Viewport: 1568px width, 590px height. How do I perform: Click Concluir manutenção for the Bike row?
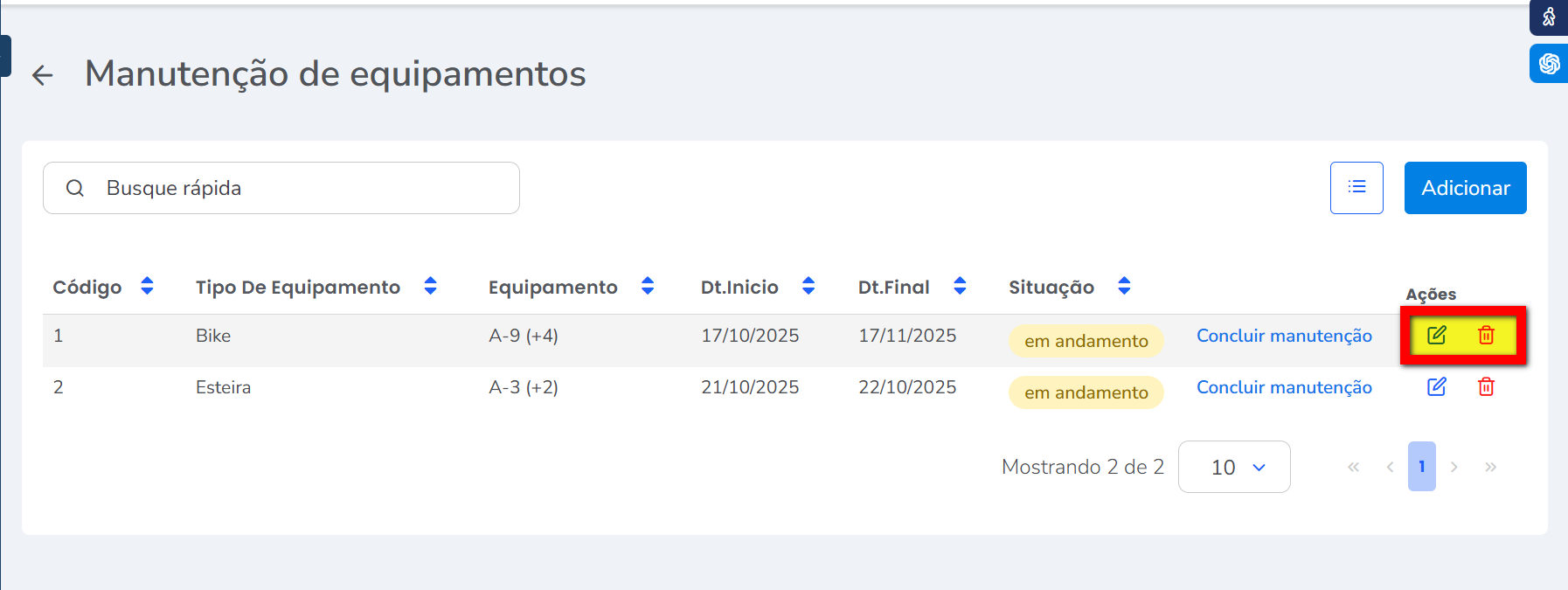tap(1284, 336)
